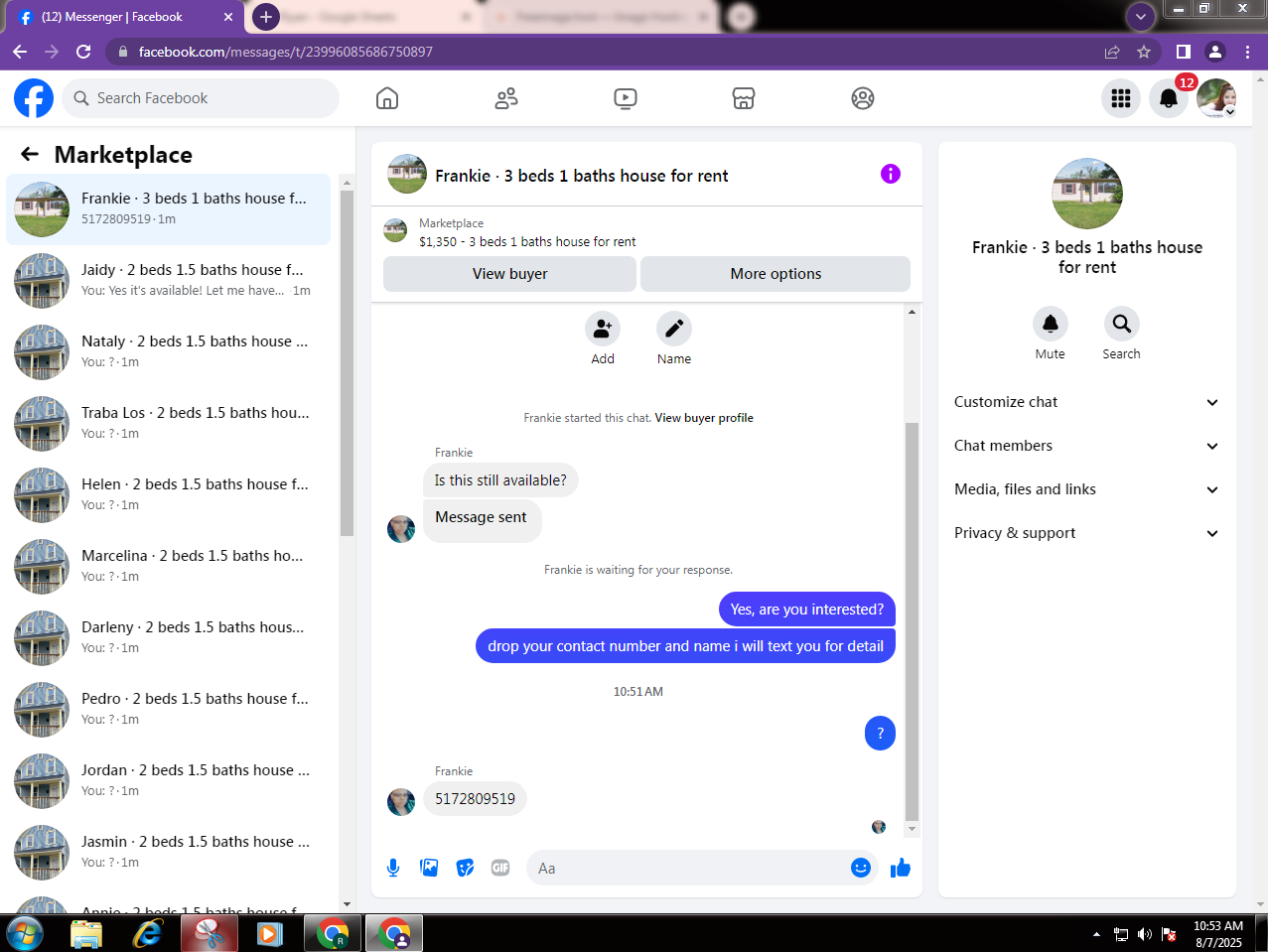Screen dimensions: 1268x952
Task: Click the 5172809519 phone number message
Action: coord(475,798)
